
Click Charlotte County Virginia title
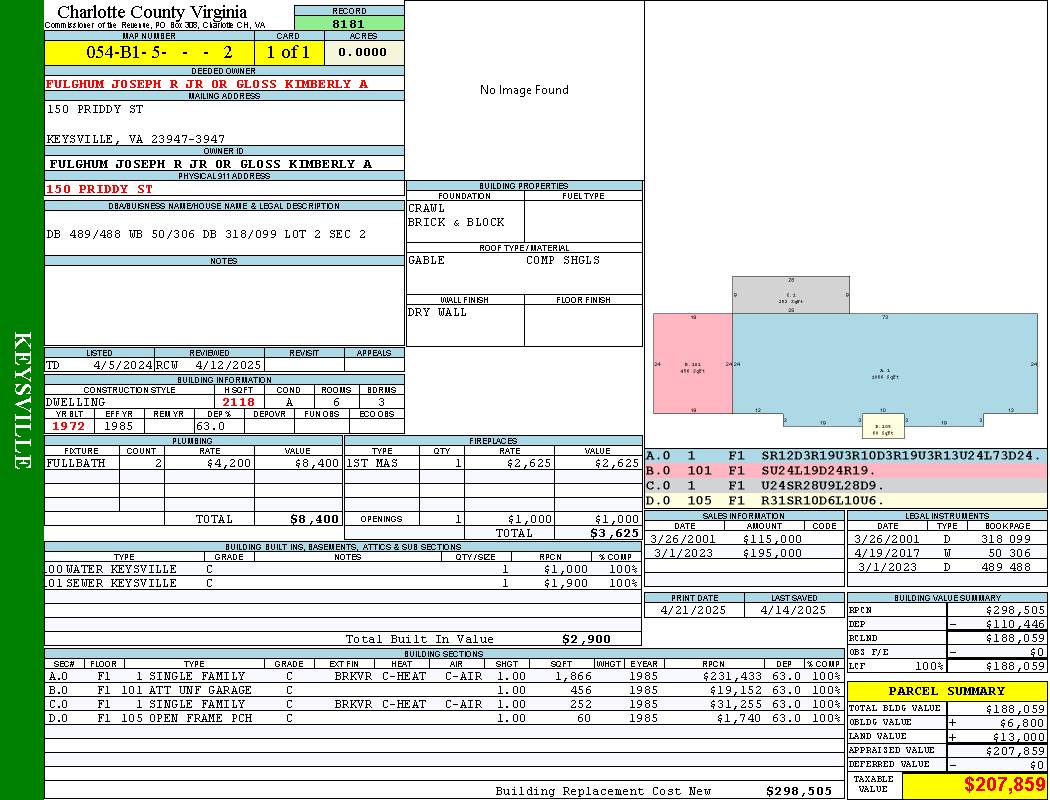152,12
